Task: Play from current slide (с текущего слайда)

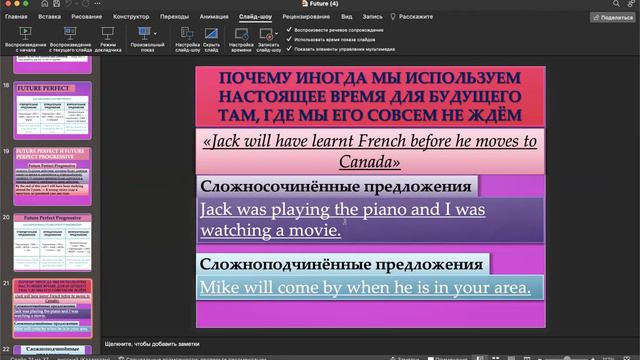Action: click(70, 39)
